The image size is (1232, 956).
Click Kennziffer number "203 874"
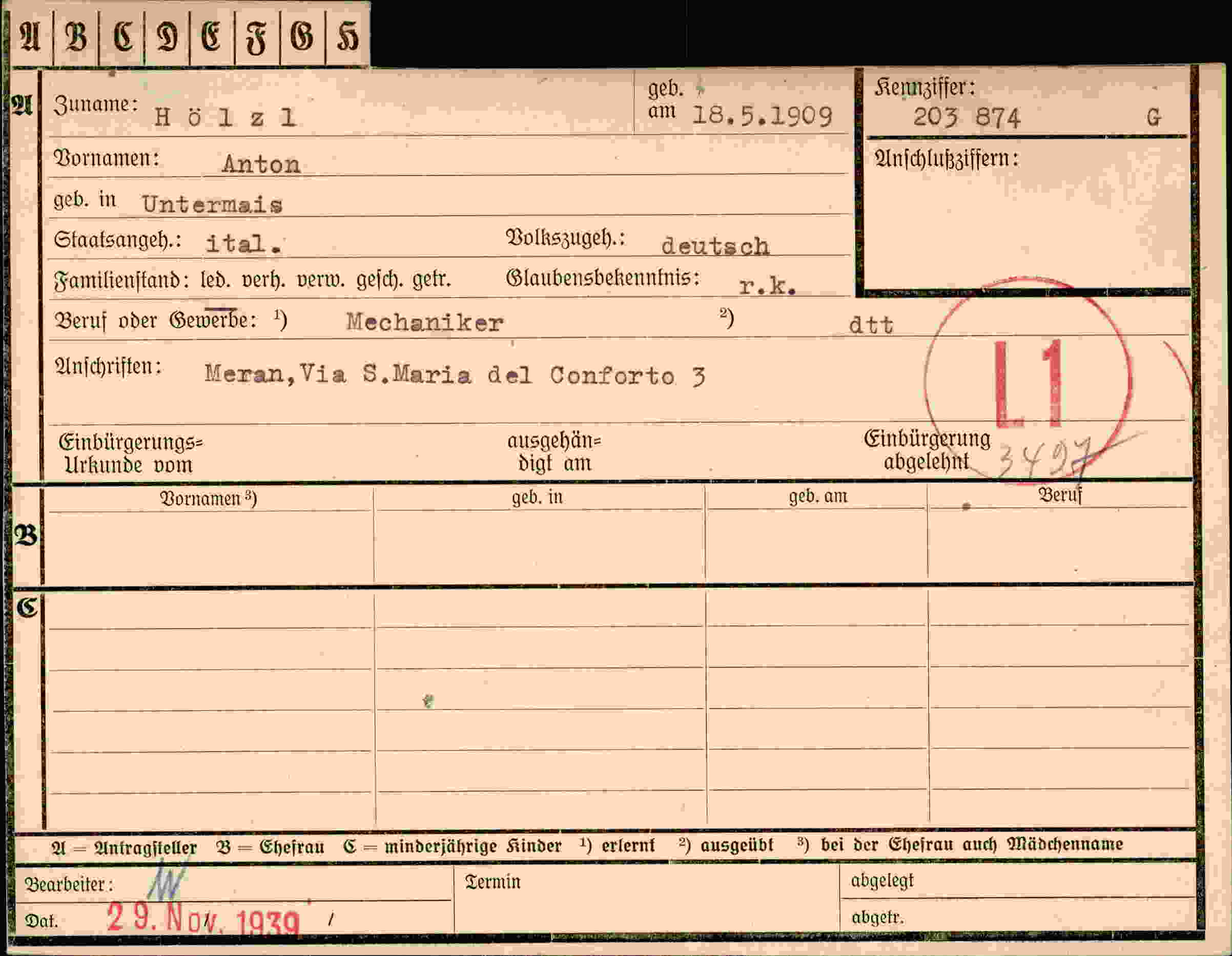pyautogui.click(x=967, y=117)
